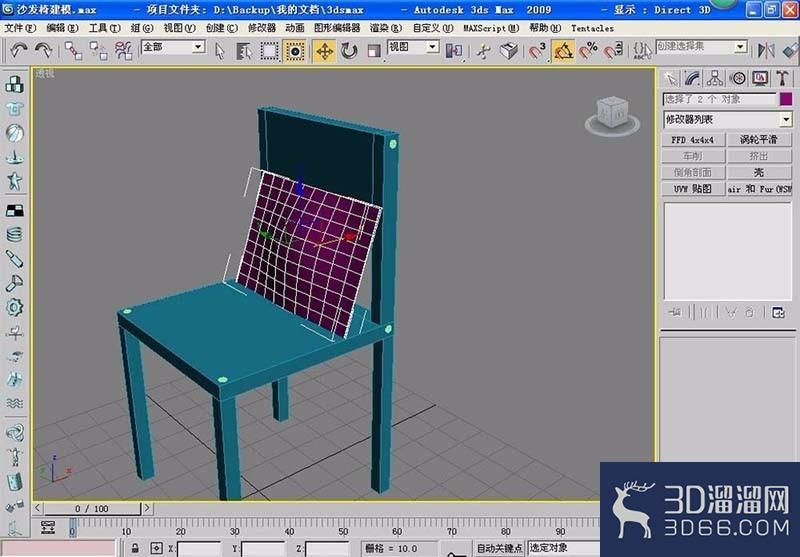Create a reactor Motor (gear icon)

(x=14, y=307)
